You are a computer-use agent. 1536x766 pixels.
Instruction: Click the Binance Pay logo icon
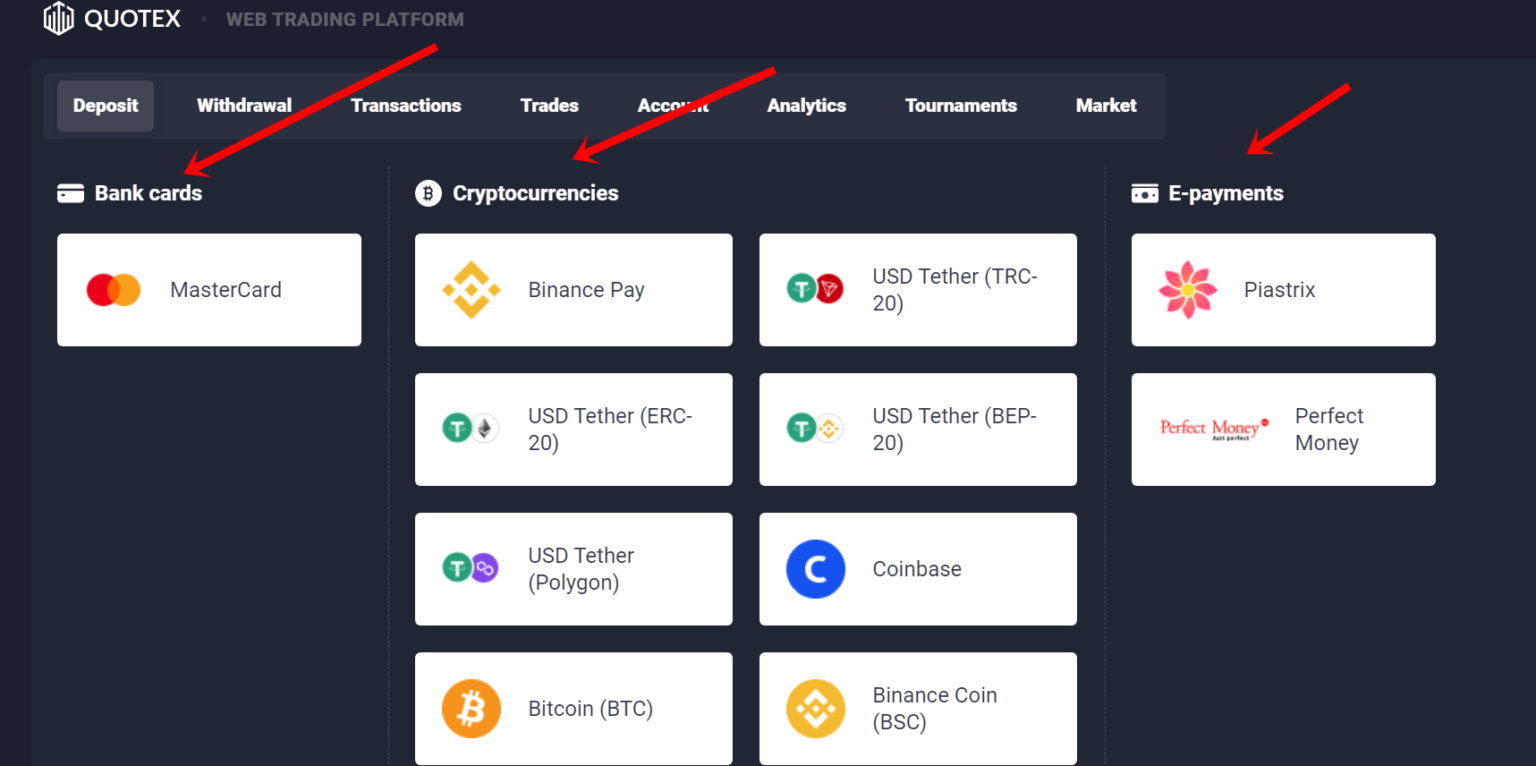(x=471, y=290)
